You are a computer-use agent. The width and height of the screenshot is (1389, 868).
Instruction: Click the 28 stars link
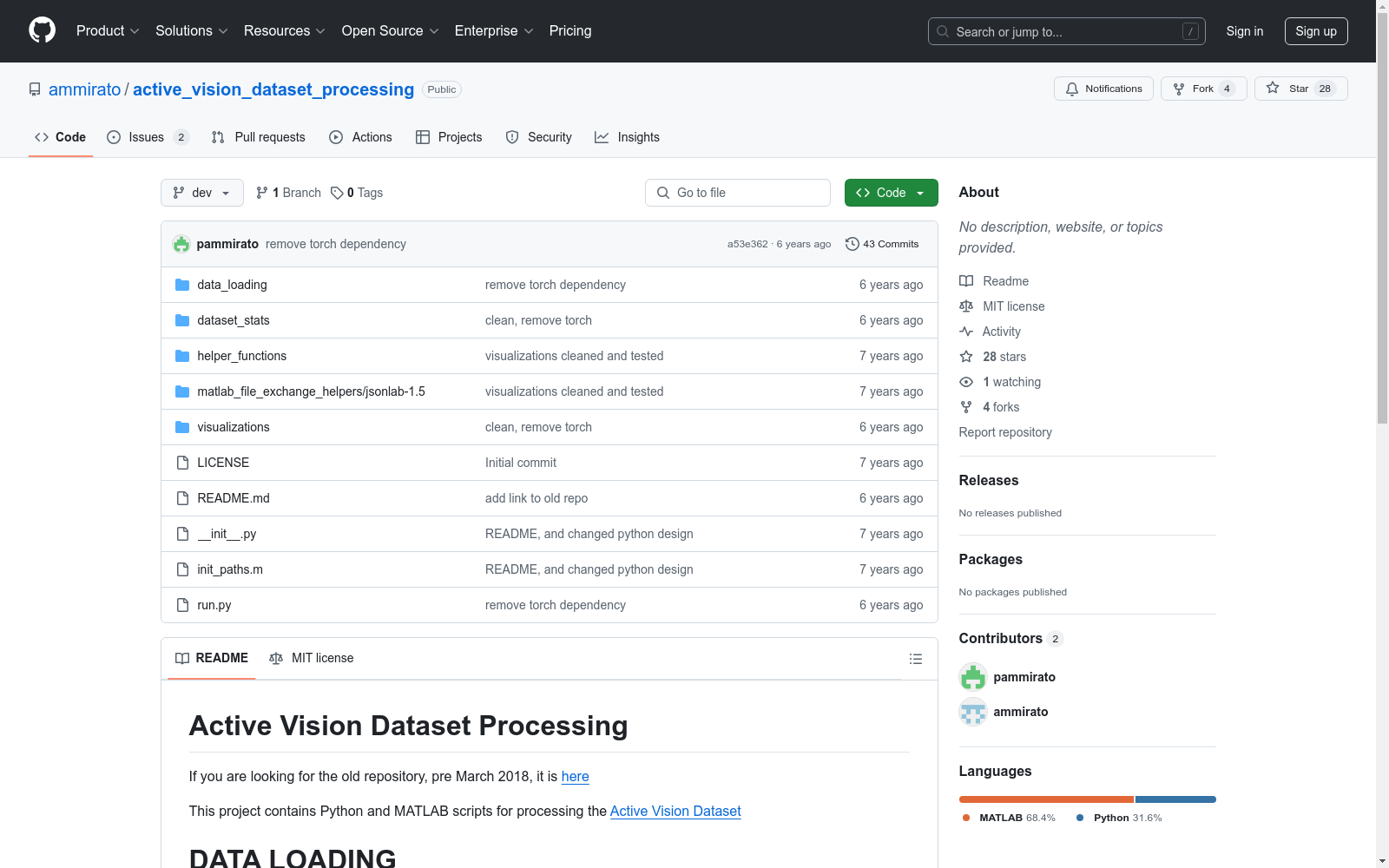1004,357
